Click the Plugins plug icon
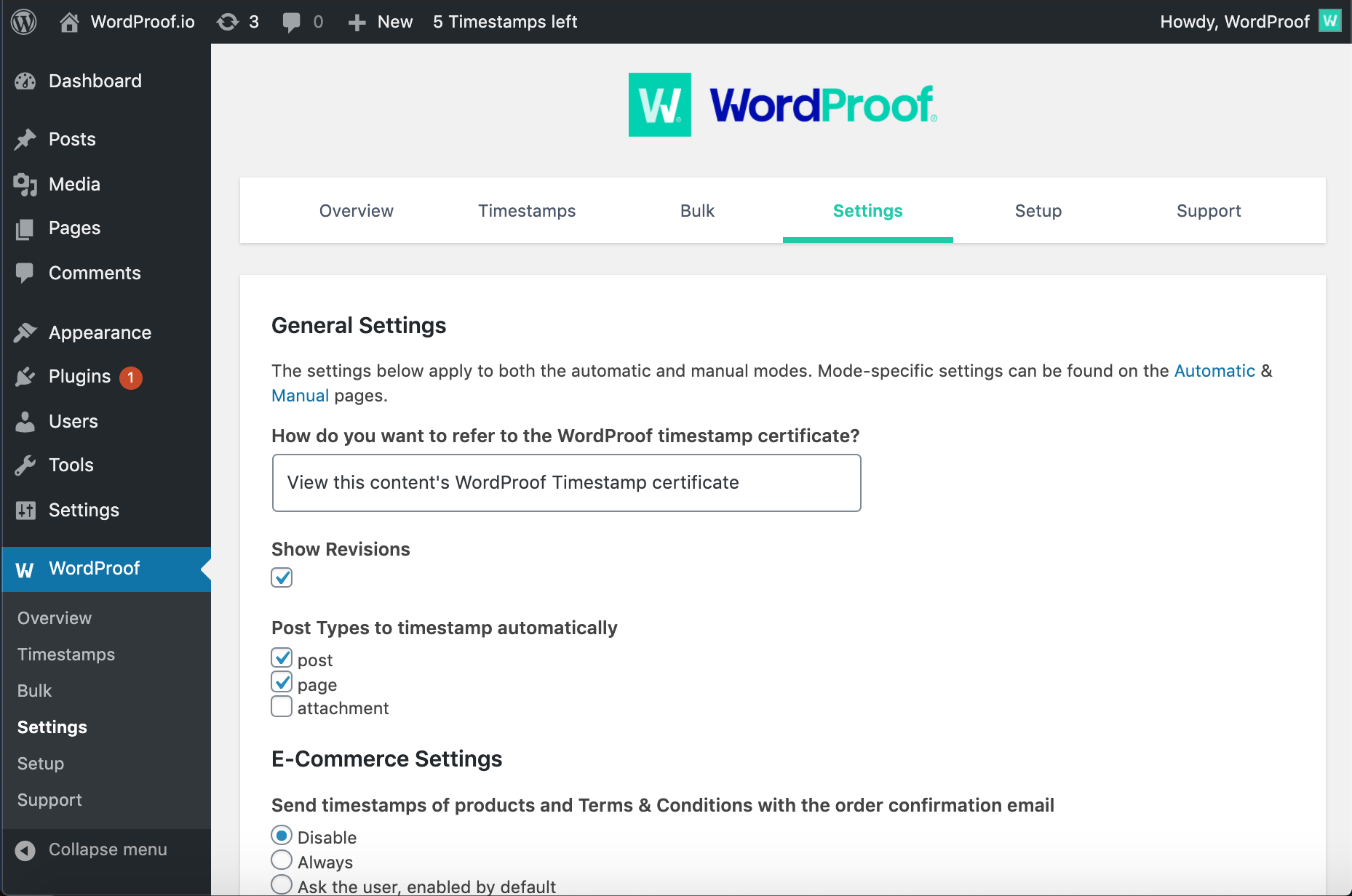 click(25, 377)
